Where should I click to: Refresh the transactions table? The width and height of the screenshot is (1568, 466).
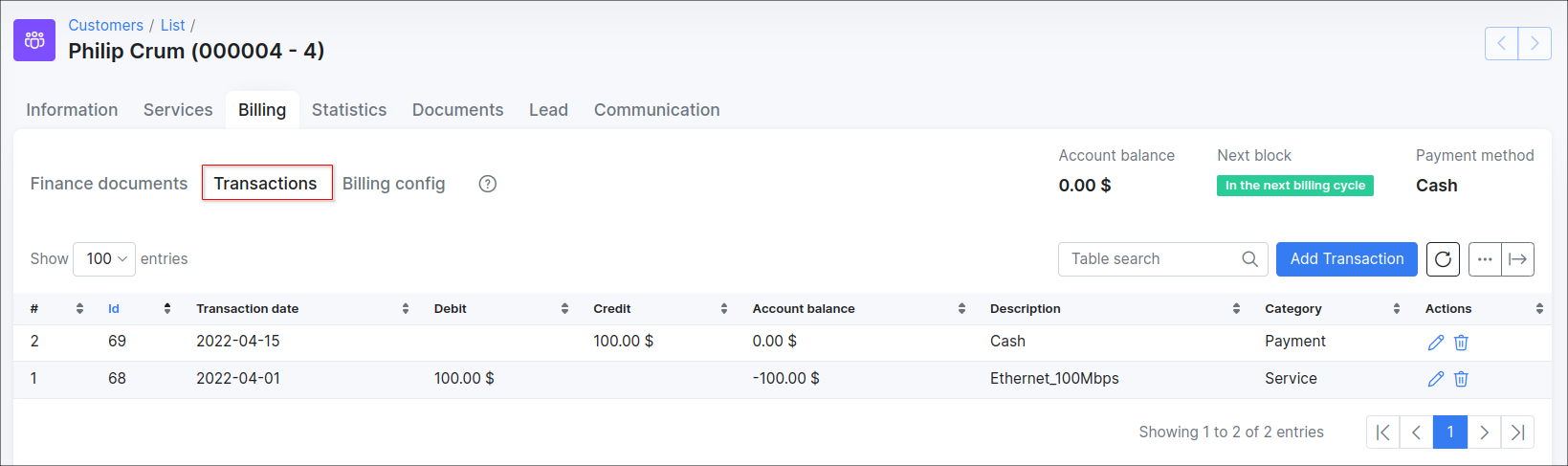coord(1443,259)
